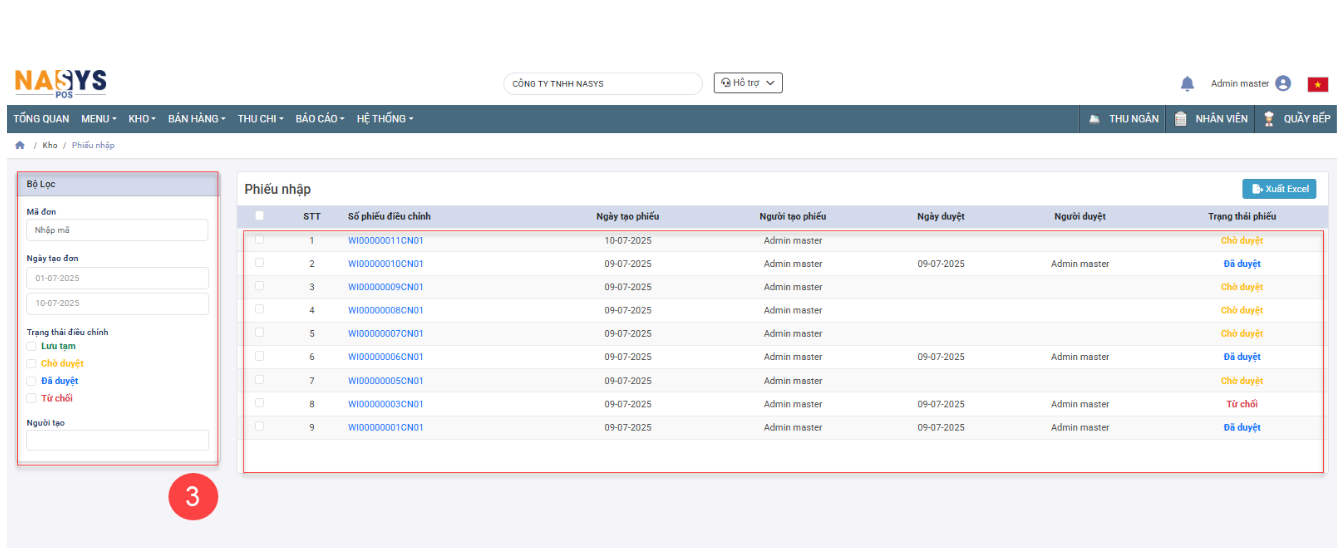This screenshot has height=548, width=1340.
Task: Click the Vietnam flag language icon
Action: (x=1317, y=84)
